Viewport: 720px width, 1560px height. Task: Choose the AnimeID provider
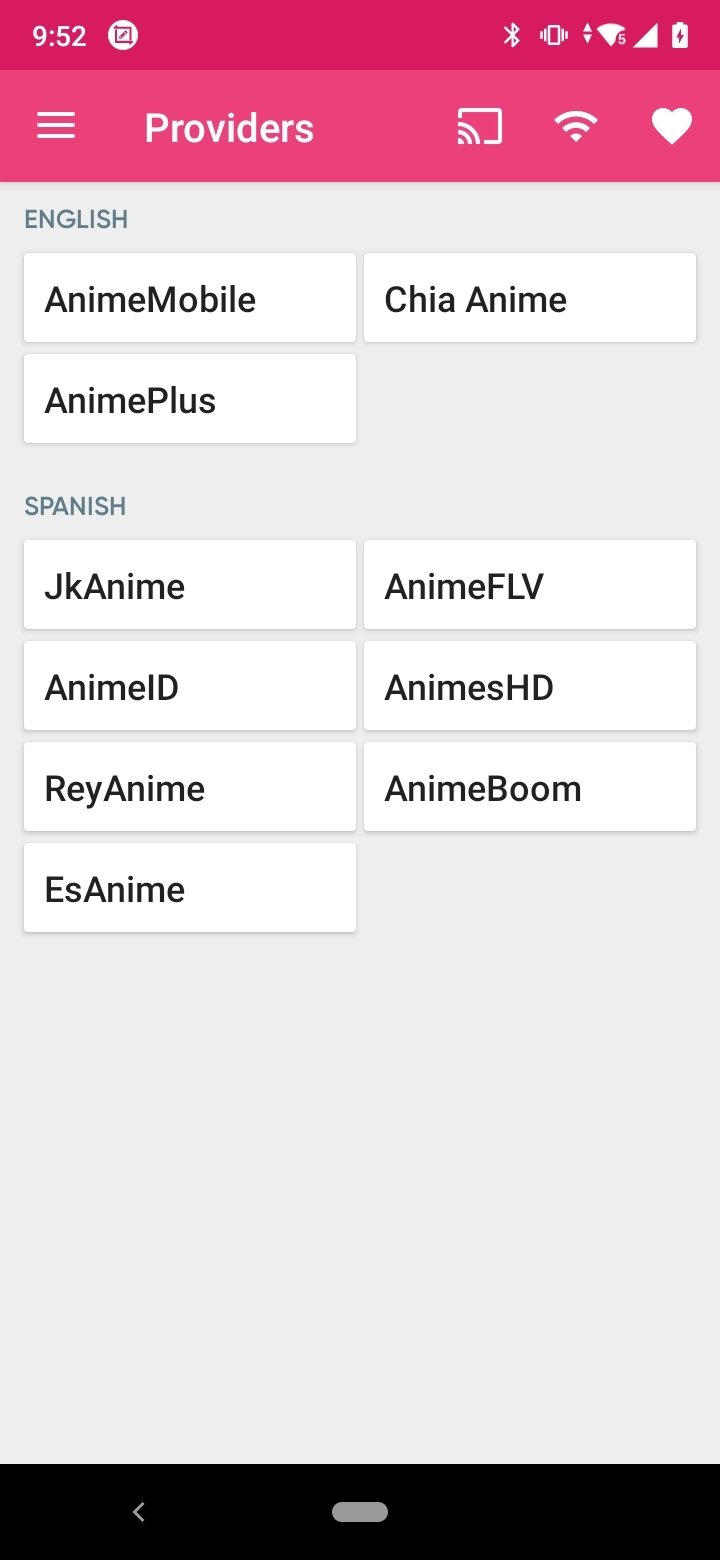click(190, 686)
